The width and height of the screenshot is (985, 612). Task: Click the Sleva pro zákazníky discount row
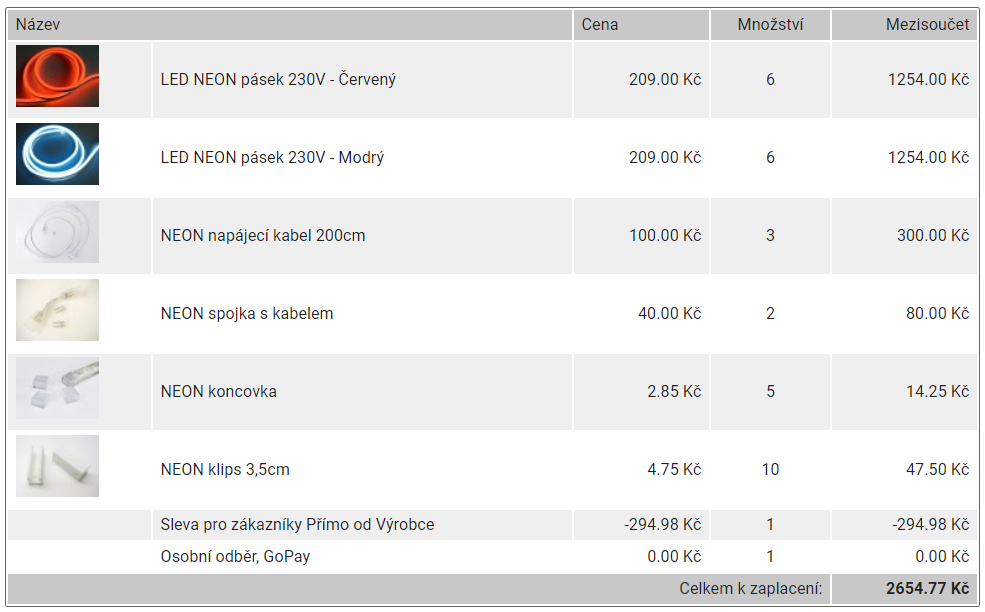coord(297,524)
